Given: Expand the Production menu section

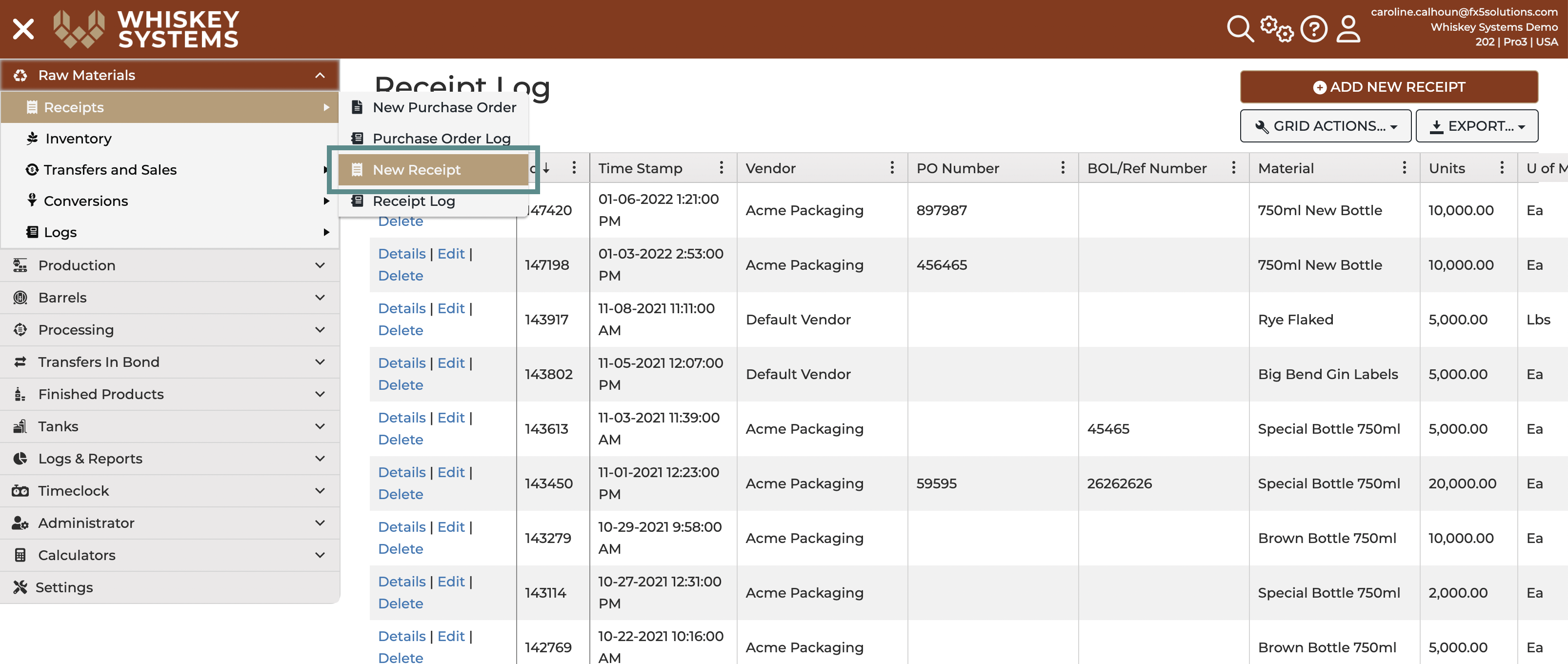Looking at the screenshot, I should click(x=170, y=265).
